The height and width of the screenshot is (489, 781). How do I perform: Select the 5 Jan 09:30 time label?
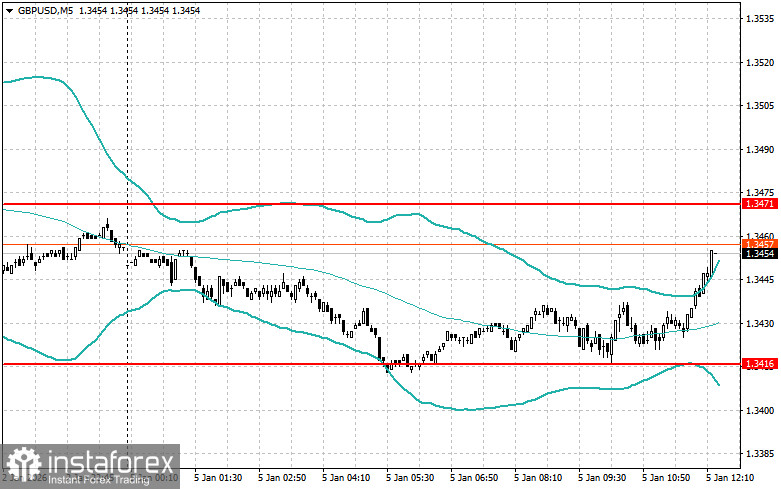[602, 478]
